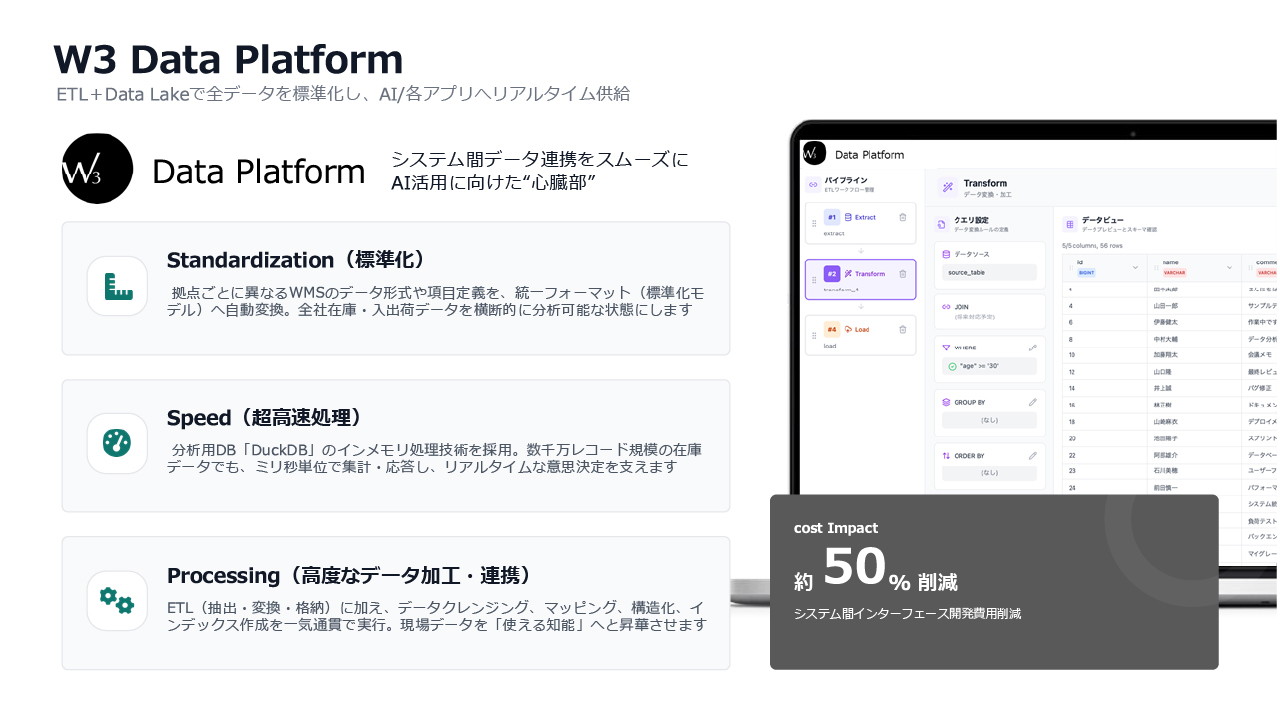Viewport: 1280px width, 701px height.
Task: Grab the drag handle of the Extract step
Action: (814, 223)
